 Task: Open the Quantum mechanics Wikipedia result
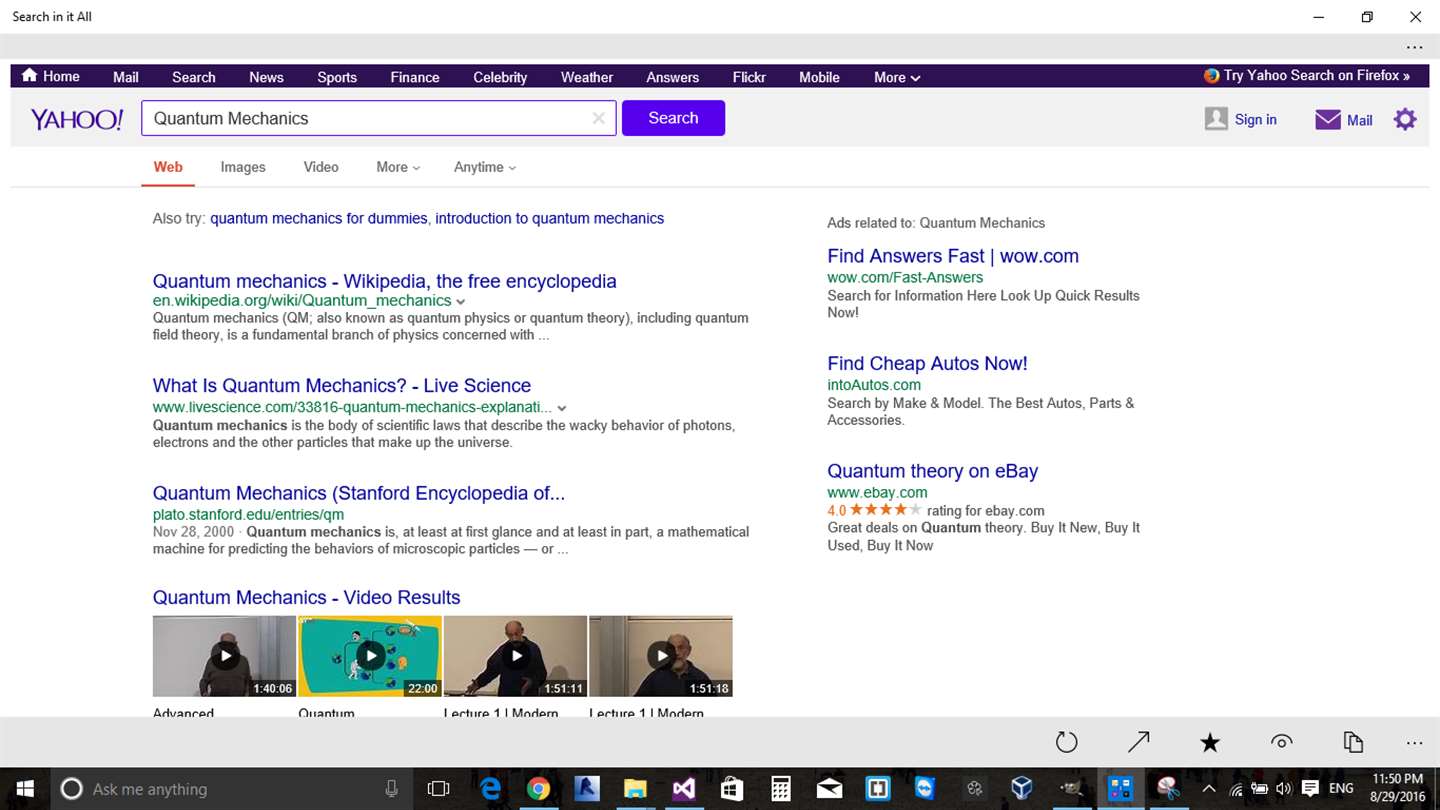384,281
